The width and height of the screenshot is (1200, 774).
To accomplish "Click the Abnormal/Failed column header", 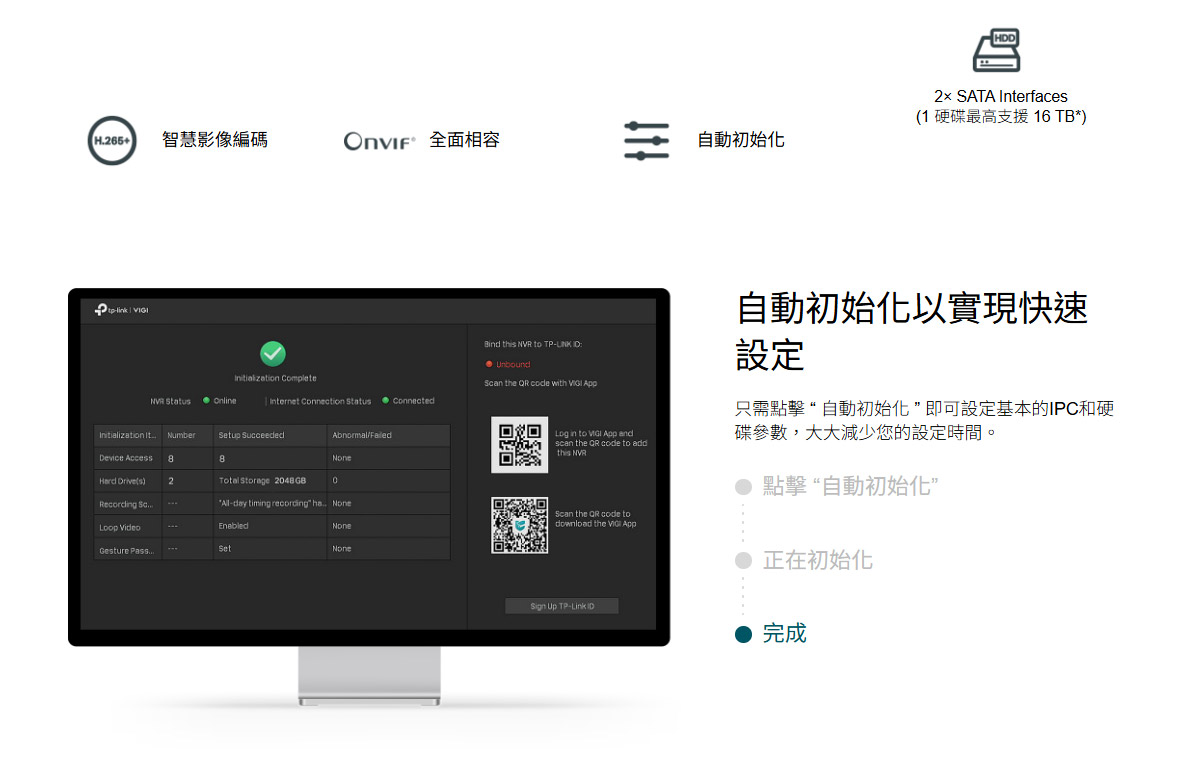I will pyautogui.click(x=362, y=435).
